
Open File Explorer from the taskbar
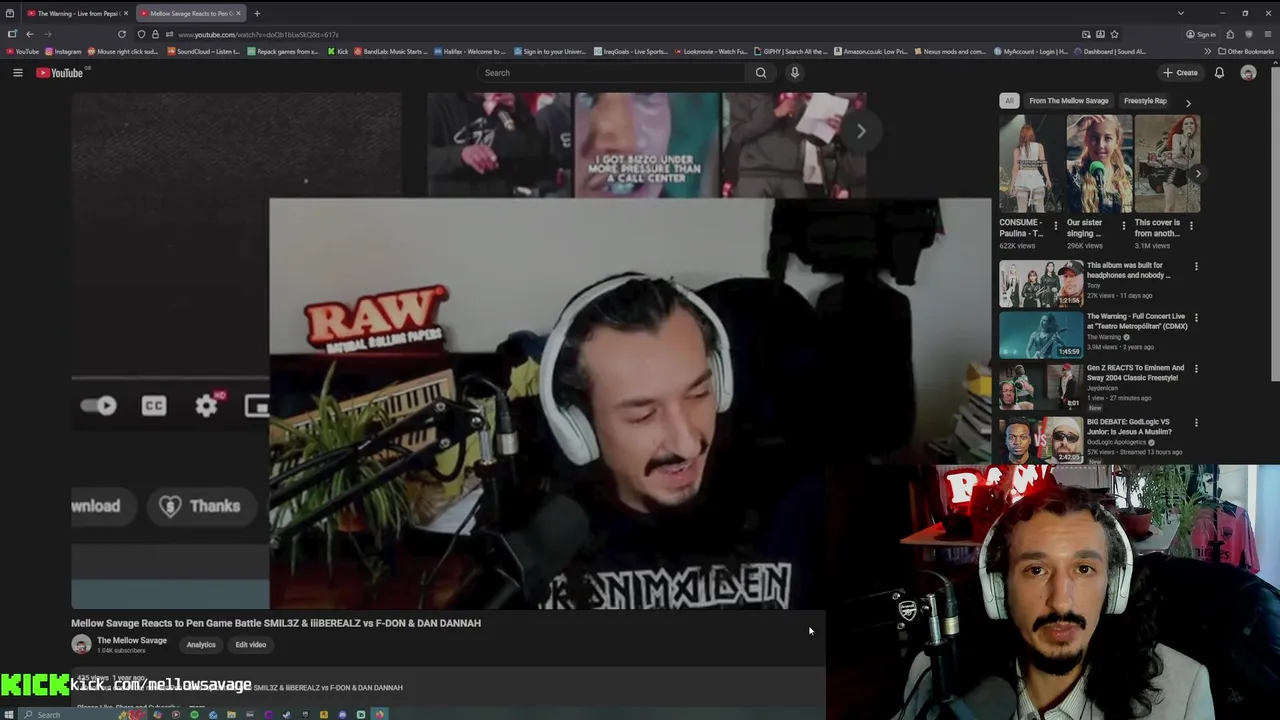[x=231, y=714]
